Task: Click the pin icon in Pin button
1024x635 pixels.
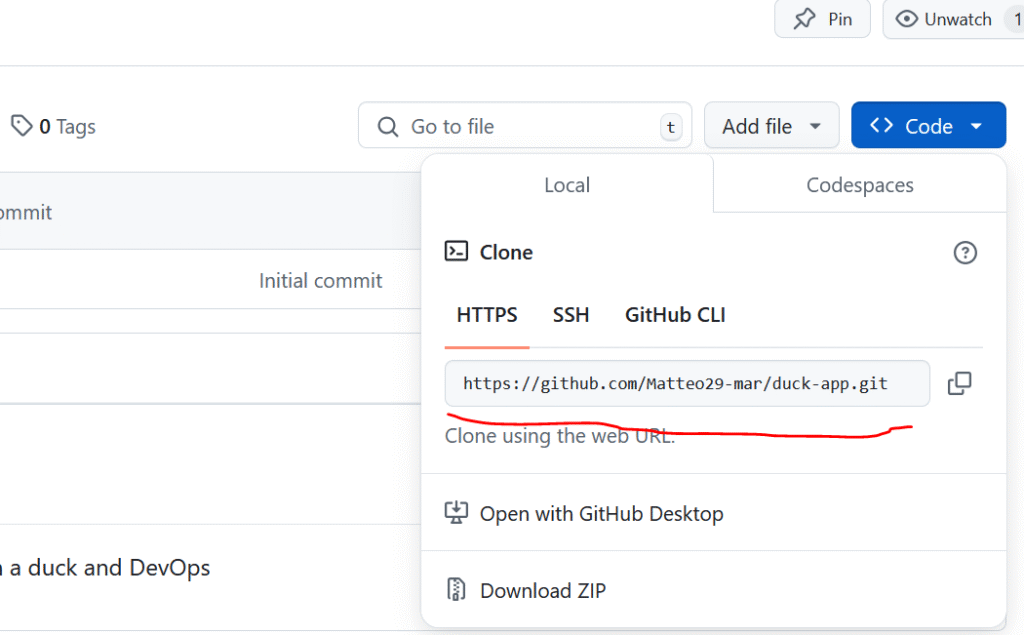Action: click(x=805, y=19)
